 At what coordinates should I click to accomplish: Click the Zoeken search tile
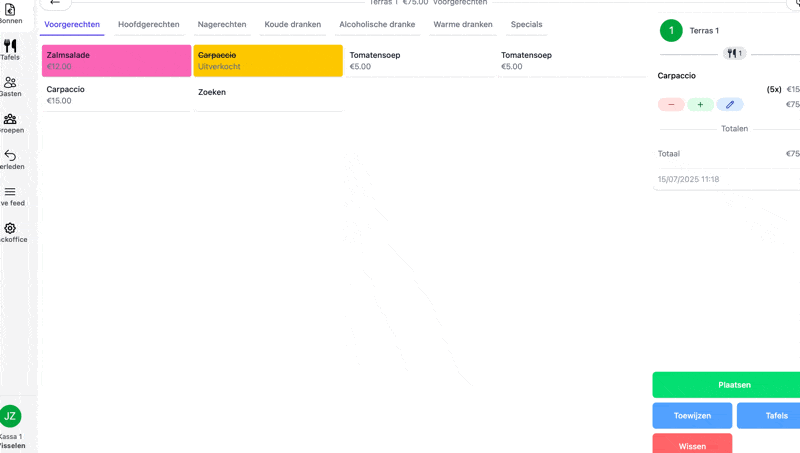[268, 93]
